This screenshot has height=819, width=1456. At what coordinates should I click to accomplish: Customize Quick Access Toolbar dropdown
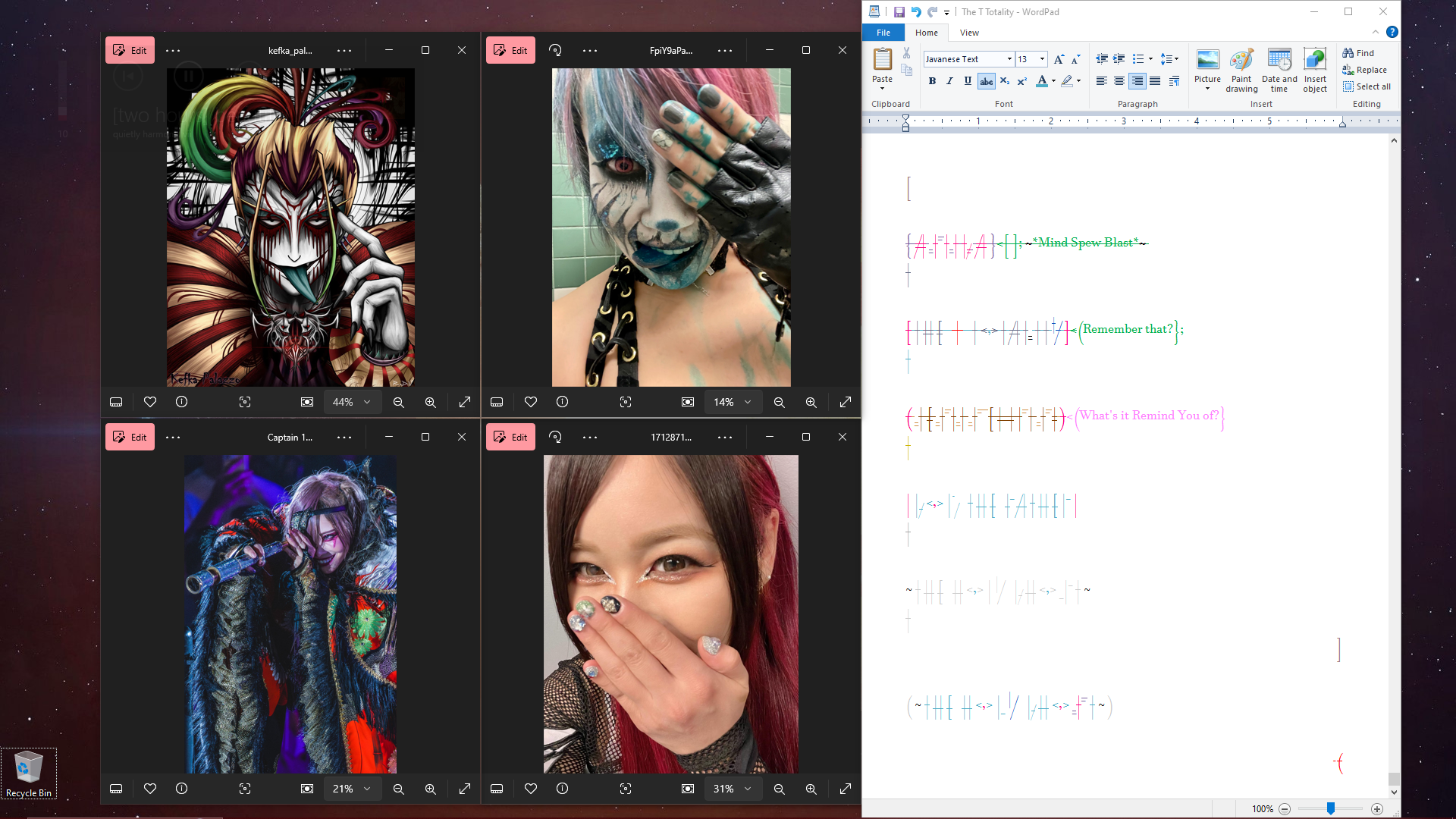(x=946, y=13)
